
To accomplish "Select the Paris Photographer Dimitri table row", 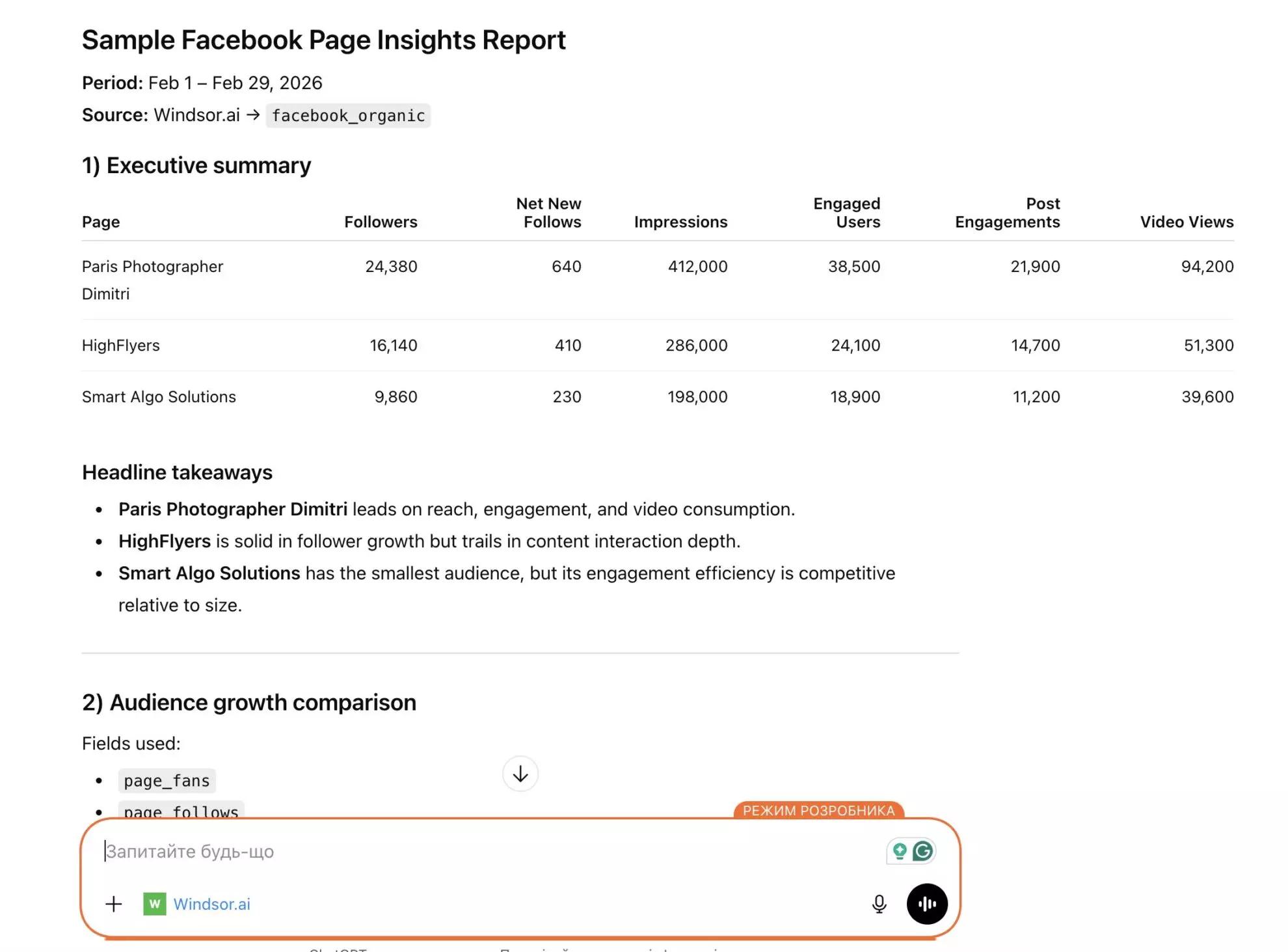I will coord(152,279).
